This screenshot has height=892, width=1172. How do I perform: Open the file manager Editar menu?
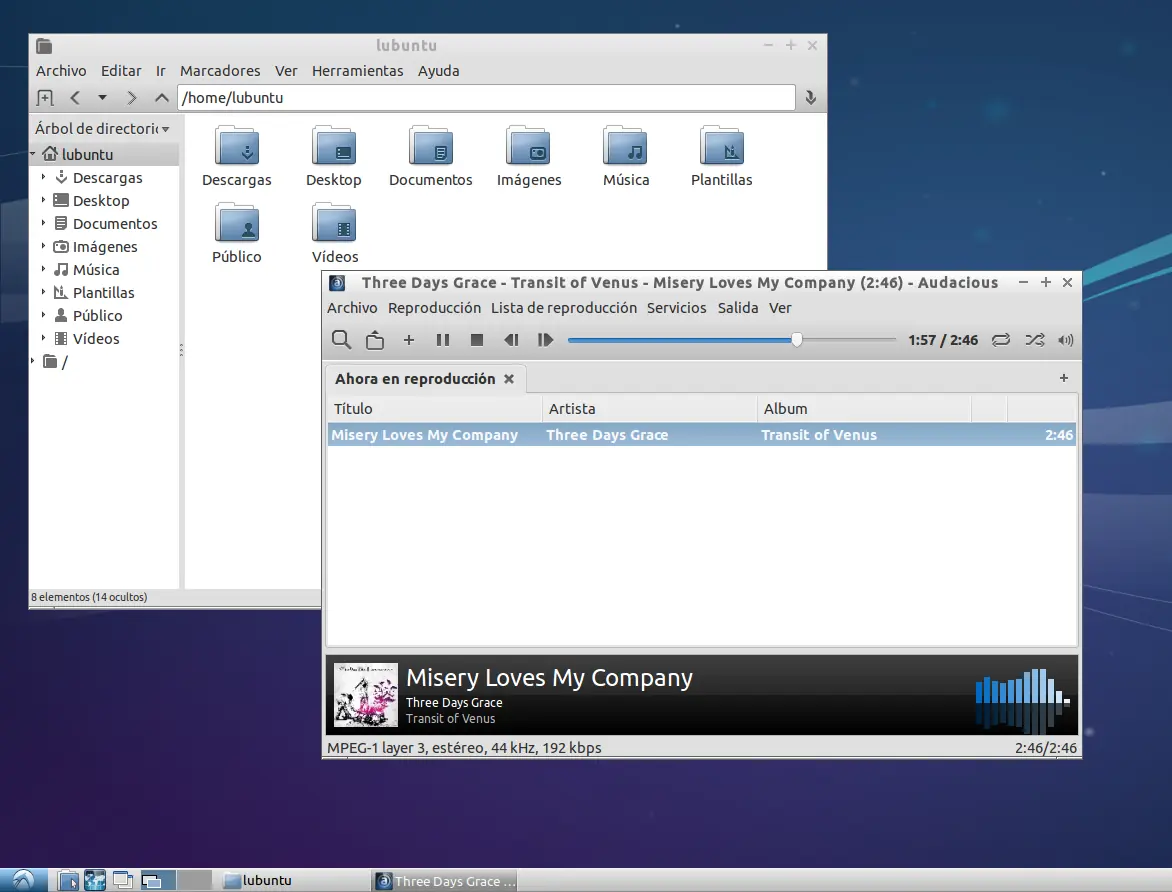coord(121,71)
